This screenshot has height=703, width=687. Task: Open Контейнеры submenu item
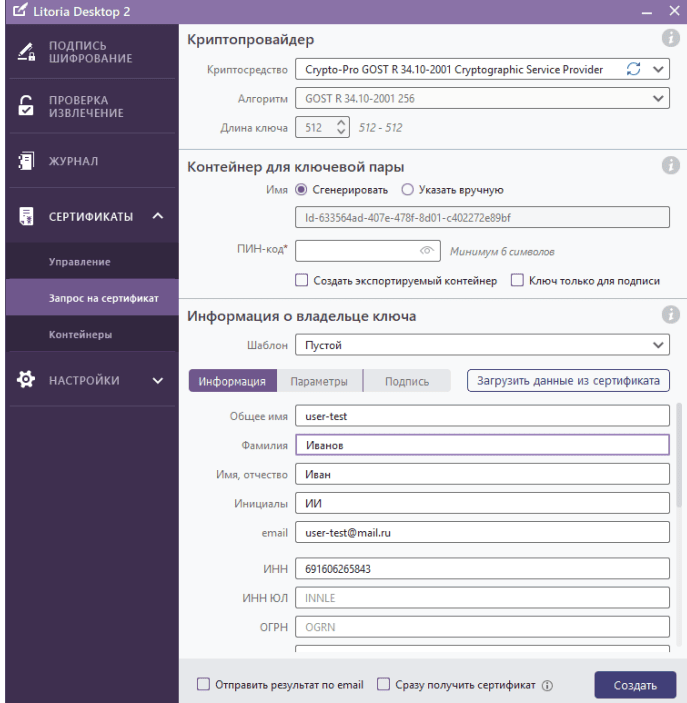click(80, 335)
